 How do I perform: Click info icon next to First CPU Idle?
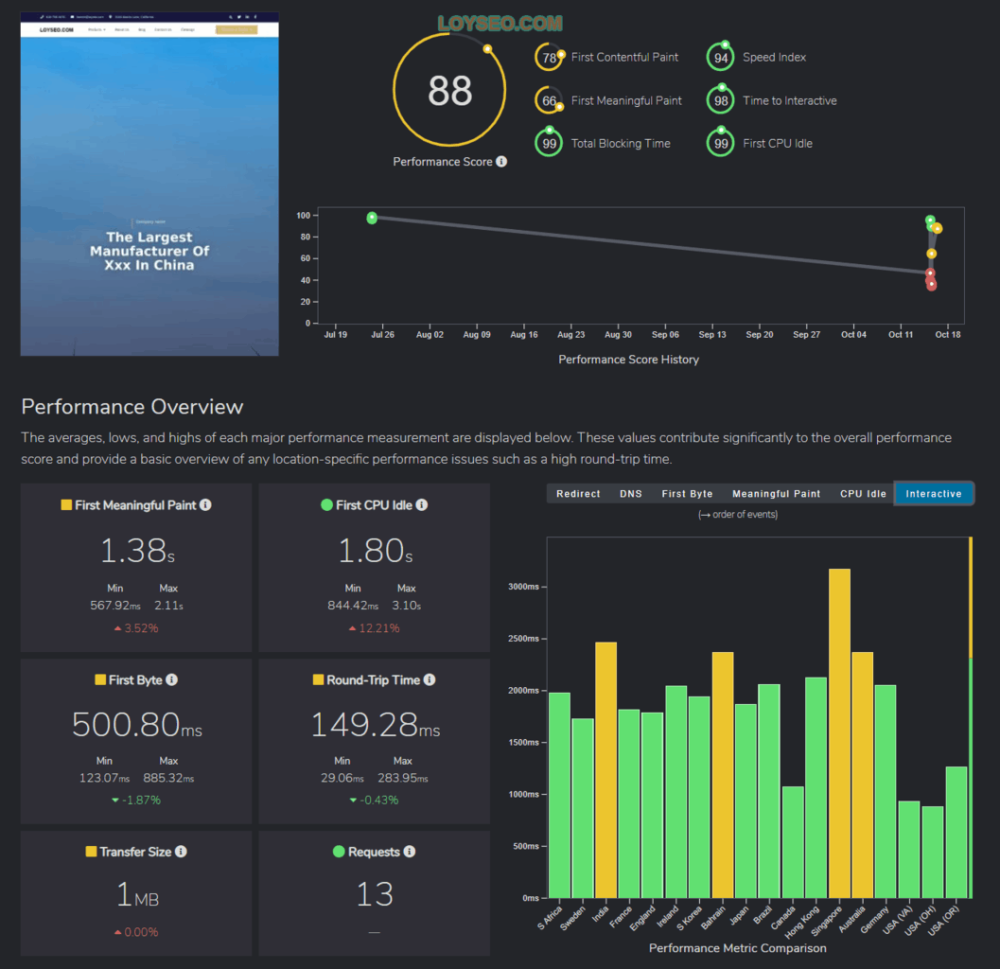click(x=422, y=505)
